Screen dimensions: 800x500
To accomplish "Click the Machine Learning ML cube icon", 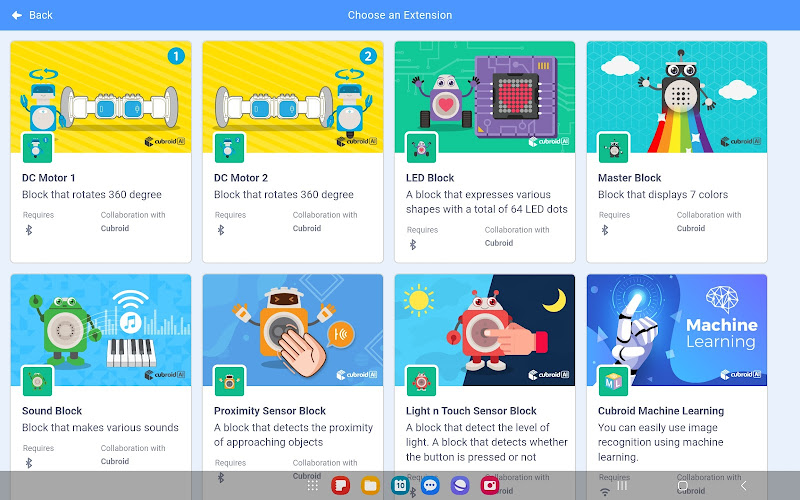I will tap(613, 381).
